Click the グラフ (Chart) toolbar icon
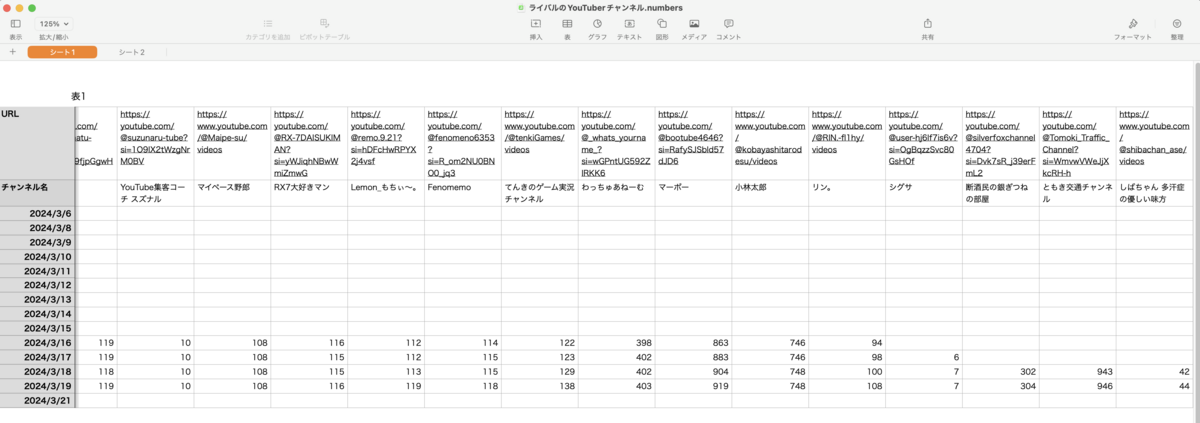1200x423 pixels. [597, 23]
